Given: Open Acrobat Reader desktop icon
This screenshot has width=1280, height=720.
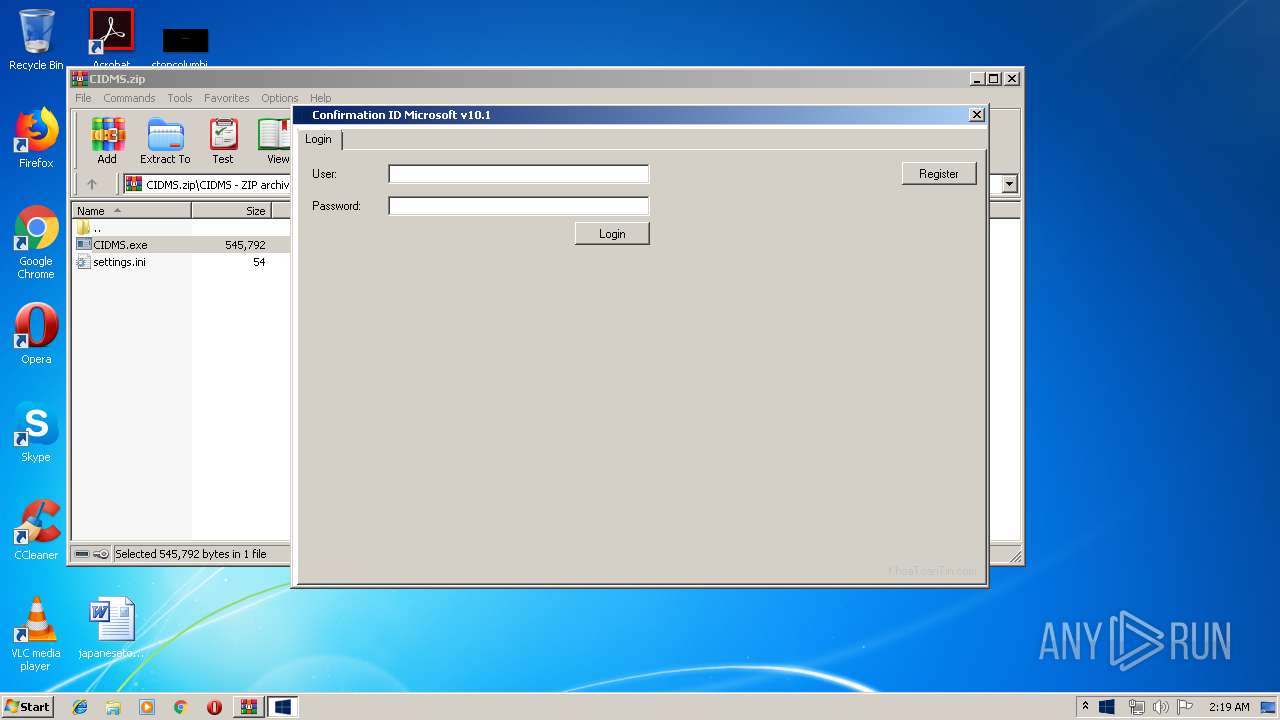Looking at the screenshot, I should (x=111, y=40).
